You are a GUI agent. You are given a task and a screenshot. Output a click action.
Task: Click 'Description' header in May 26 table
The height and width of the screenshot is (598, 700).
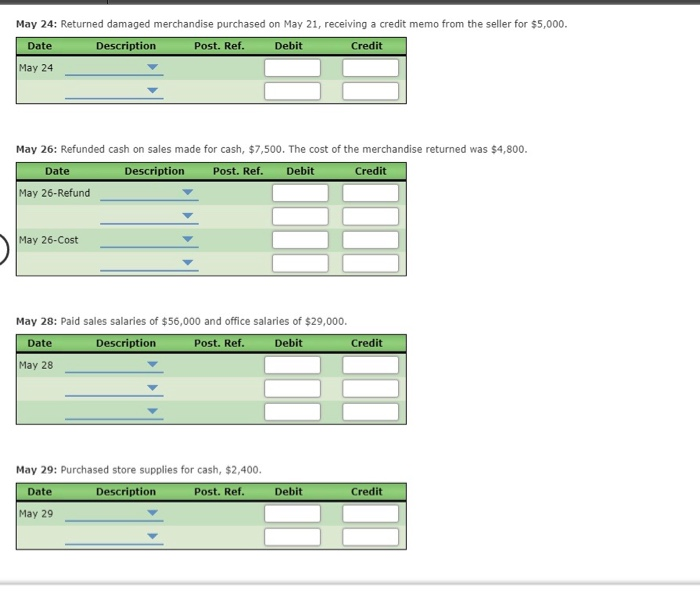[154, 171]
